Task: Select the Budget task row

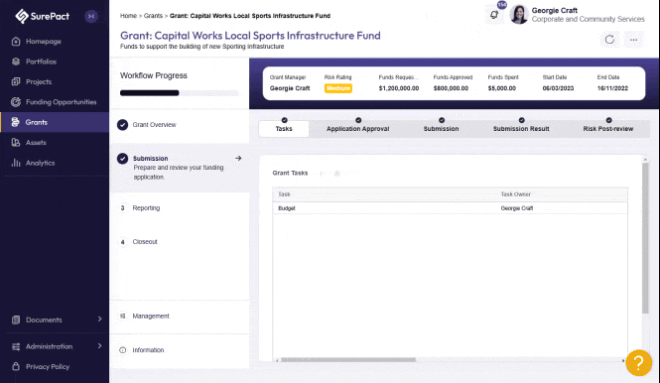Action: tap(450, 208)
